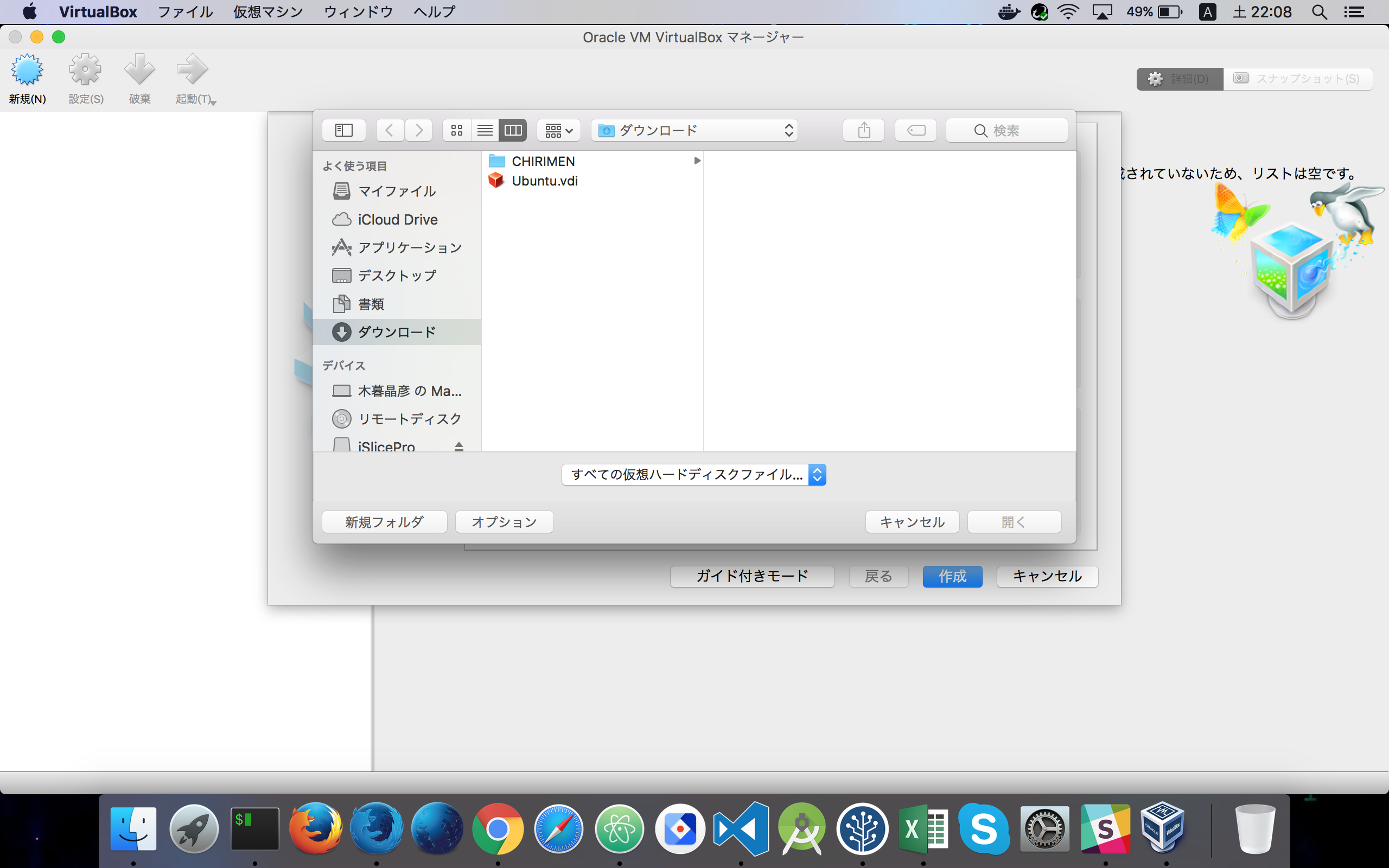The height and width of the screenshot is (868, 1389).
Task: Click the 検索 search field
Action: click(x=1006, y=130)
